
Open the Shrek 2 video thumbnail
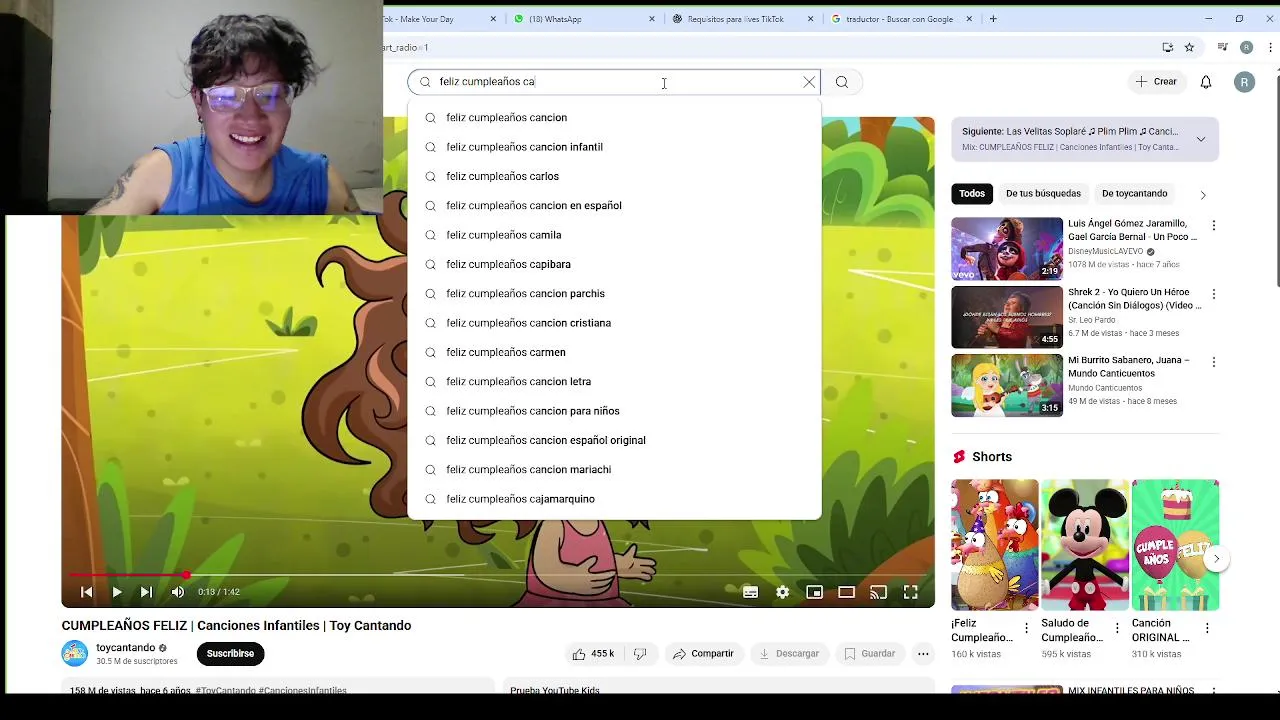tap(1007, 317)
